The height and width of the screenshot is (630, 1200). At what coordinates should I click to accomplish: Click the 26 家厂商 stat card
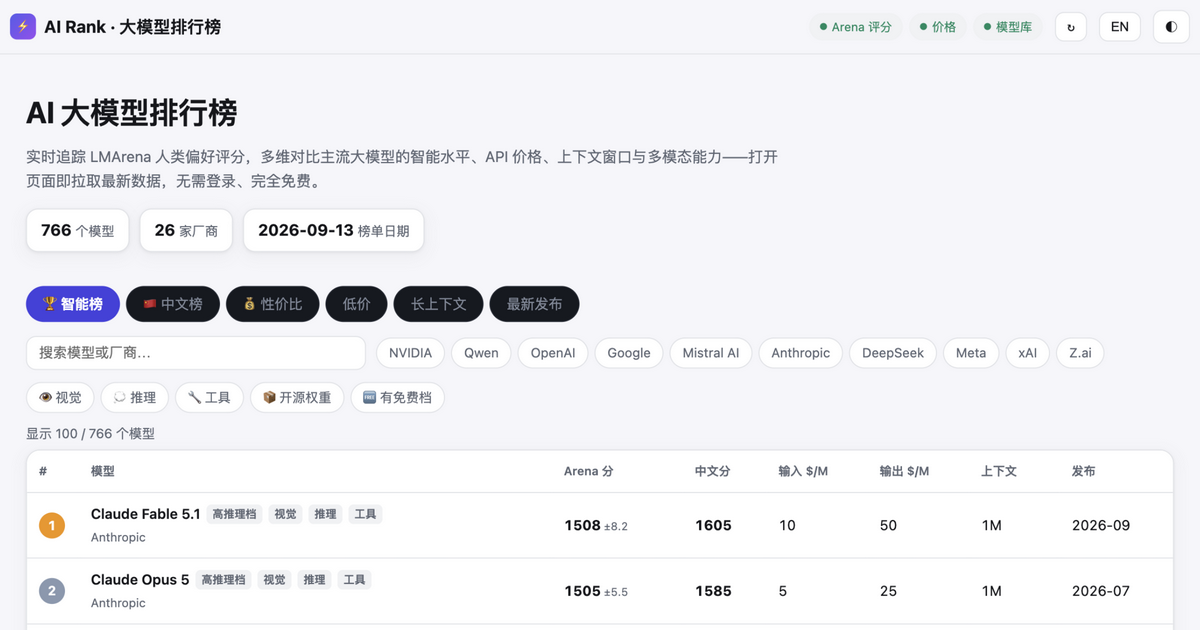pyautogui.click(x=186, y=230)
